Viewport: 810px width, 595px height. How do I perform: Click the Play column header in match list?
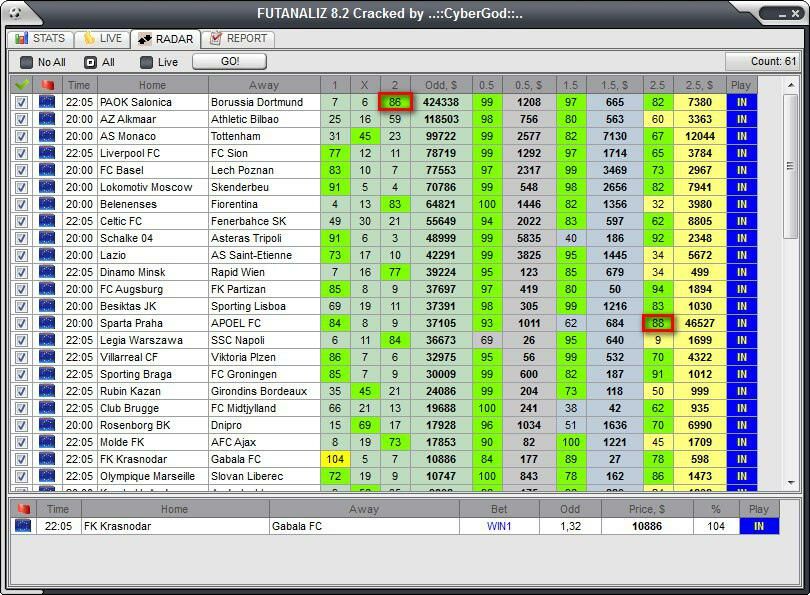click(x=741, y=85)
